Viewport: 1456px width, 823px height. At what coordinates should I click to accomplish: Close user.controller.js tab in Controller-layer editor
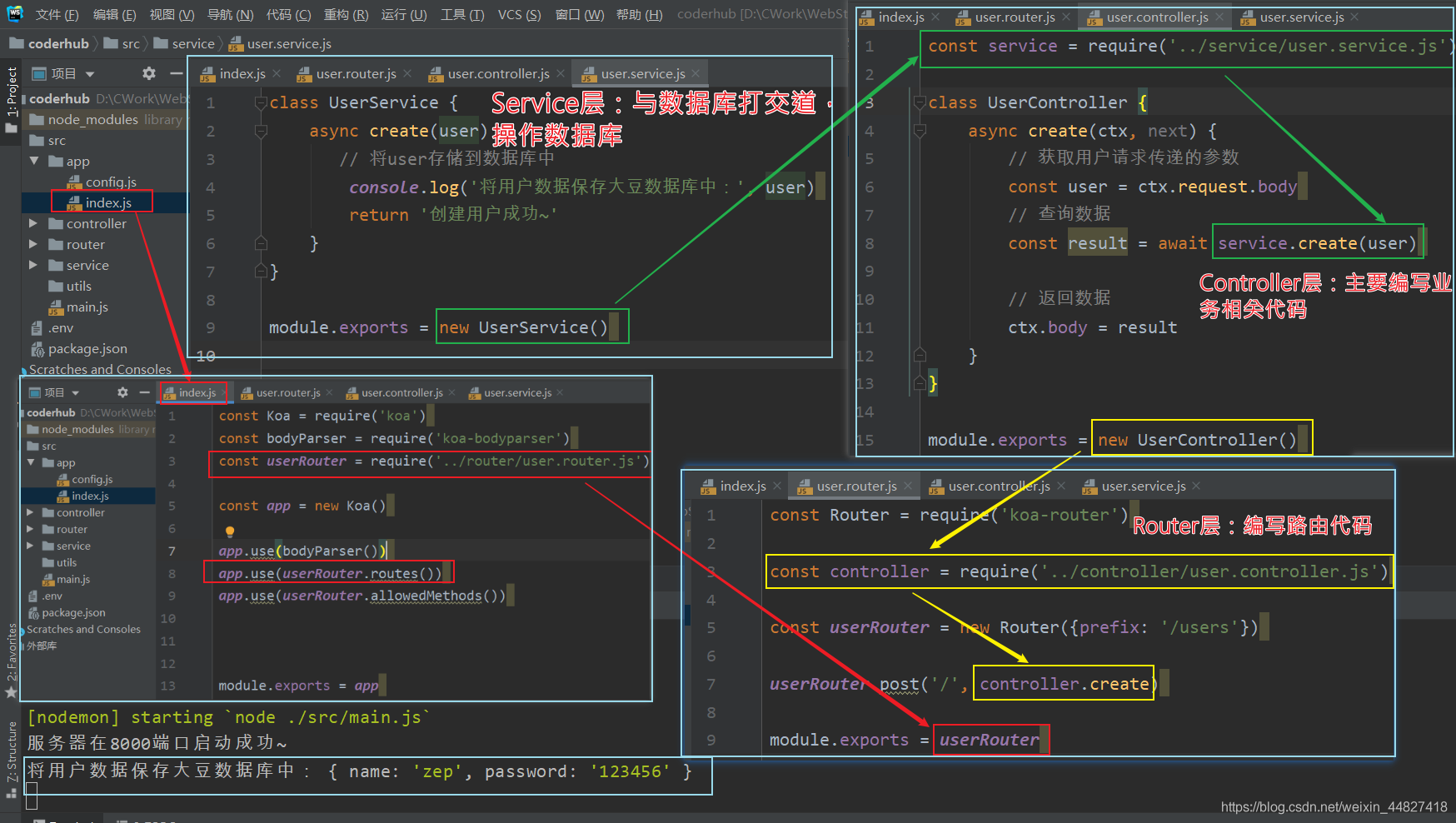pyautogui.click(x=1219, y=17)
